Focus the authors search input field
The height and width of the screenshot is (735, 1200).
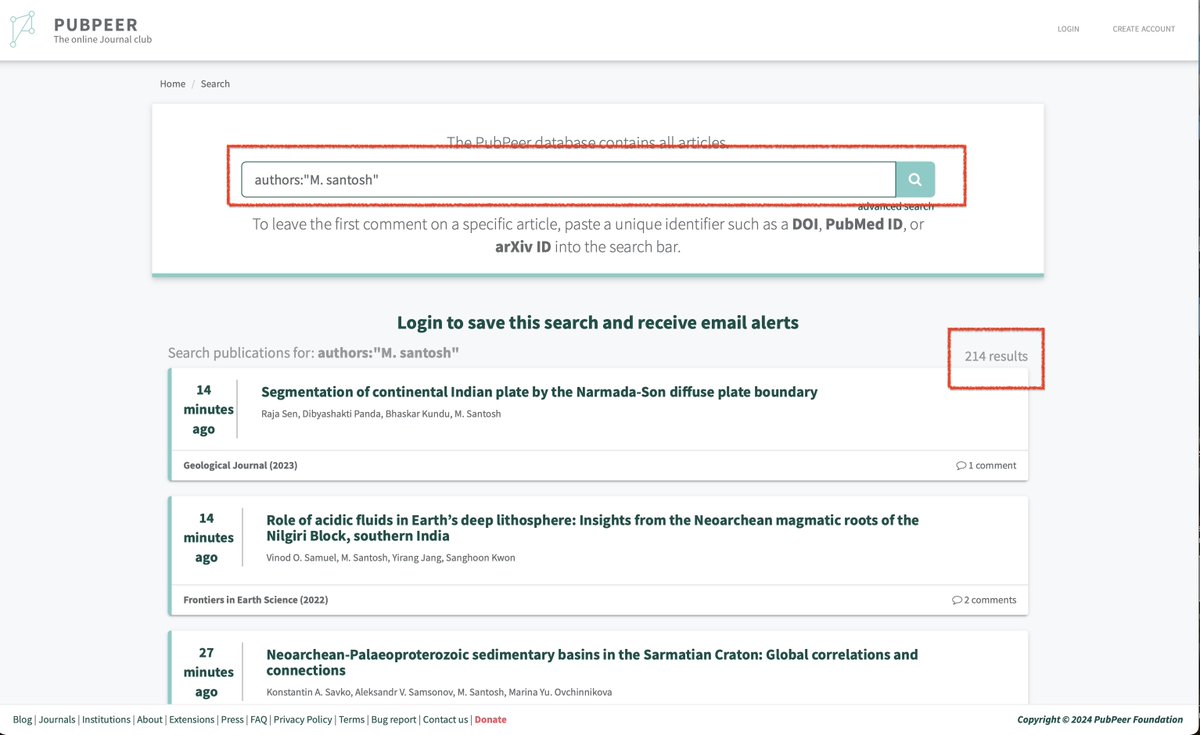coord(568,180)
